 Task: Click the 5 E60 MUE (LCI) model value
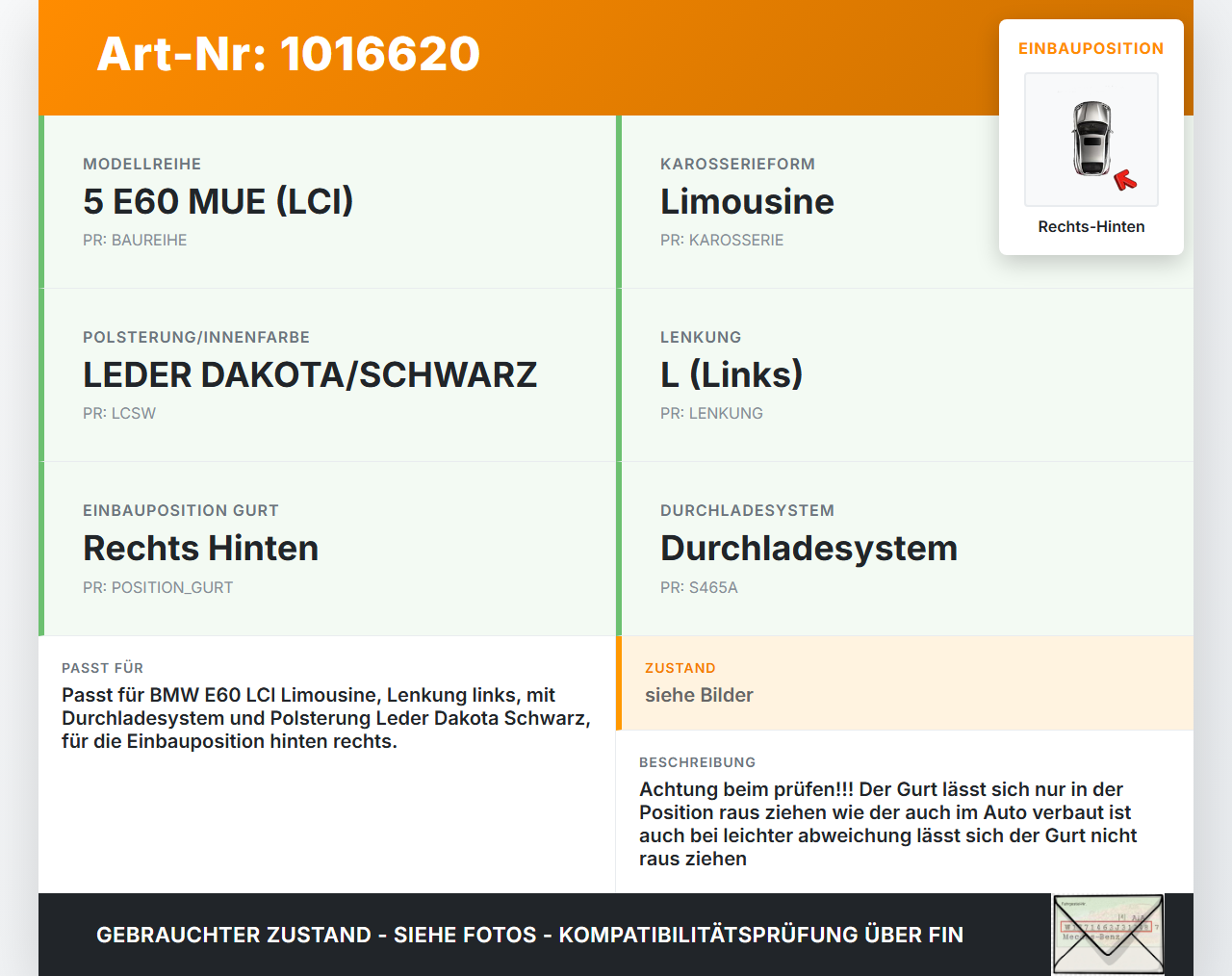click(x=218, y=201)
